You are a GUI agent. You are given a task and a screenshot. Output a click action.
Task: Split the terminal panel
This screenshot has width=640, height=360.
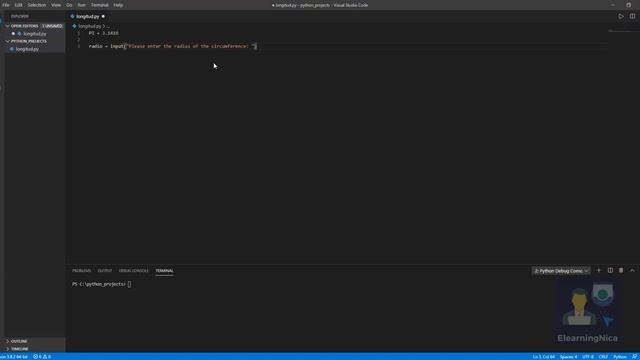pyautogui.click(x=610, y=270)
